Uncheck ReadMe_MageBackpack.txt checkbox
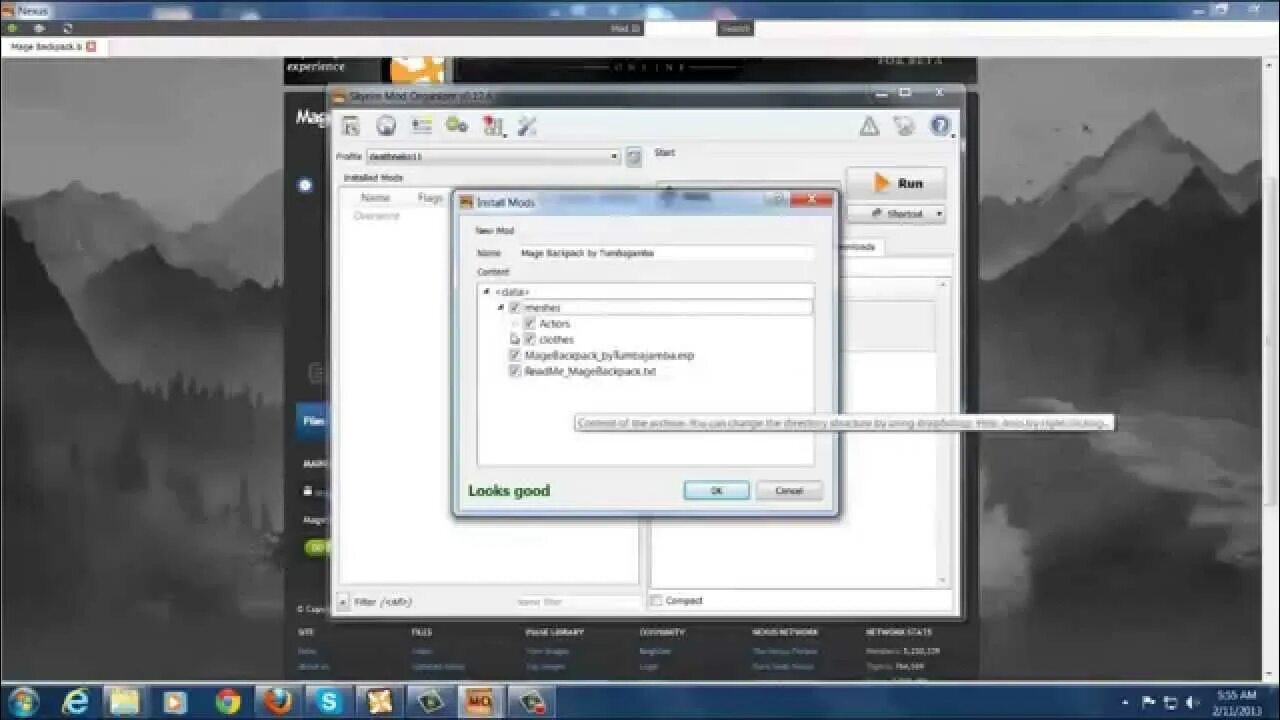 (x=514, y=371)
